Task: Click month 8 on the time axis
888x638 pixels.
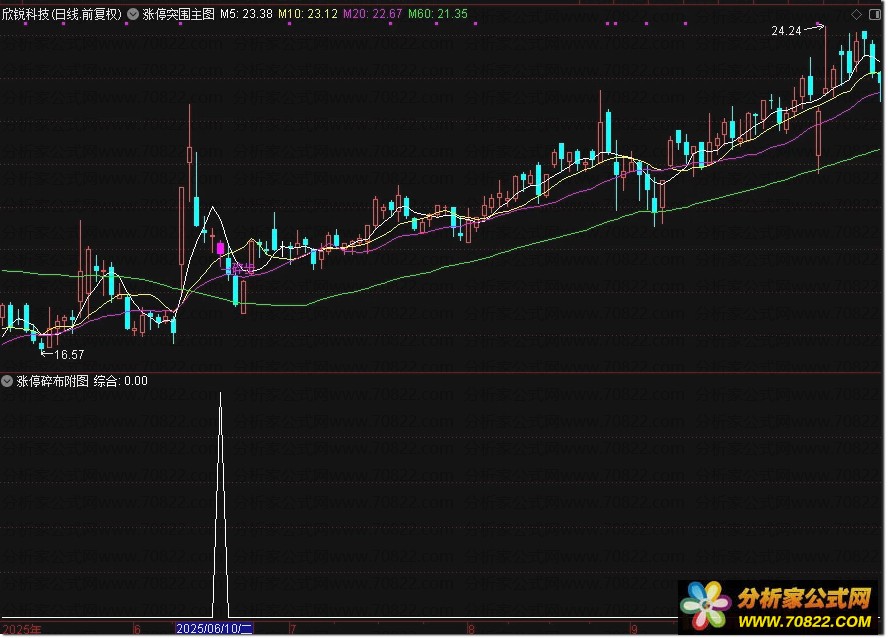Action: [471, 629]
